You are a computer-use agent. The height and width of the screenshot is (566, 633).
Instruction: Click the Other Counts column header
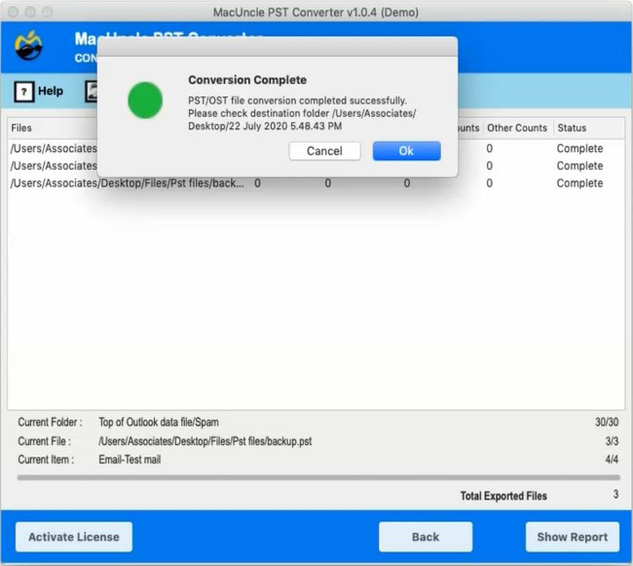[x=517, y=128]
